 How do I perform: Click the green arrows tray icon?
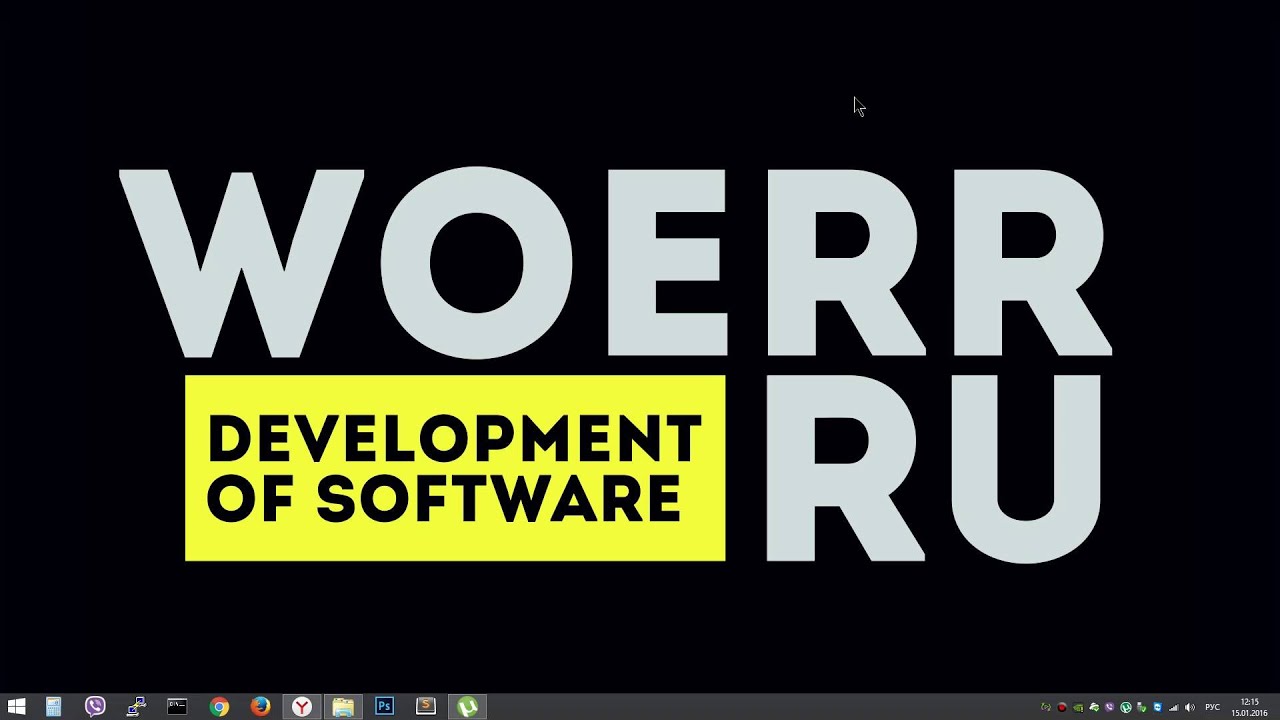click(1046, 708)
